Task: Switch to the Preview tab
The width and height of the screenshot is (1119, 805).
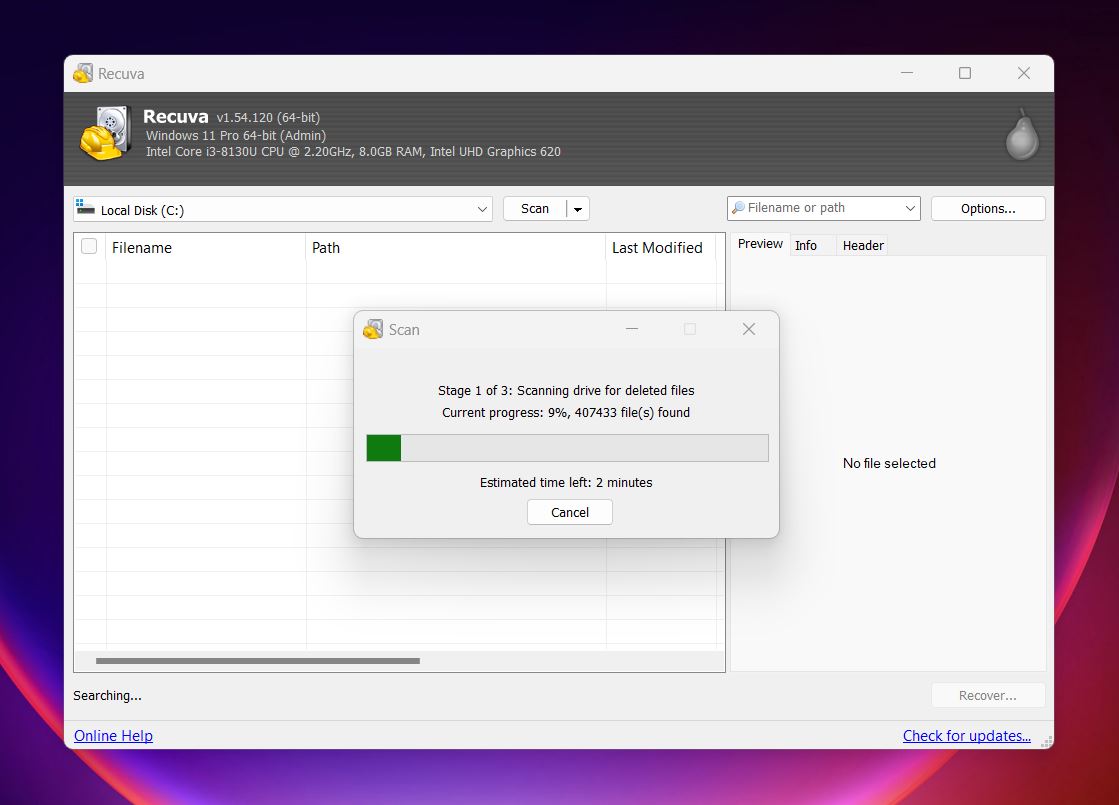Action: coord(760,244)
